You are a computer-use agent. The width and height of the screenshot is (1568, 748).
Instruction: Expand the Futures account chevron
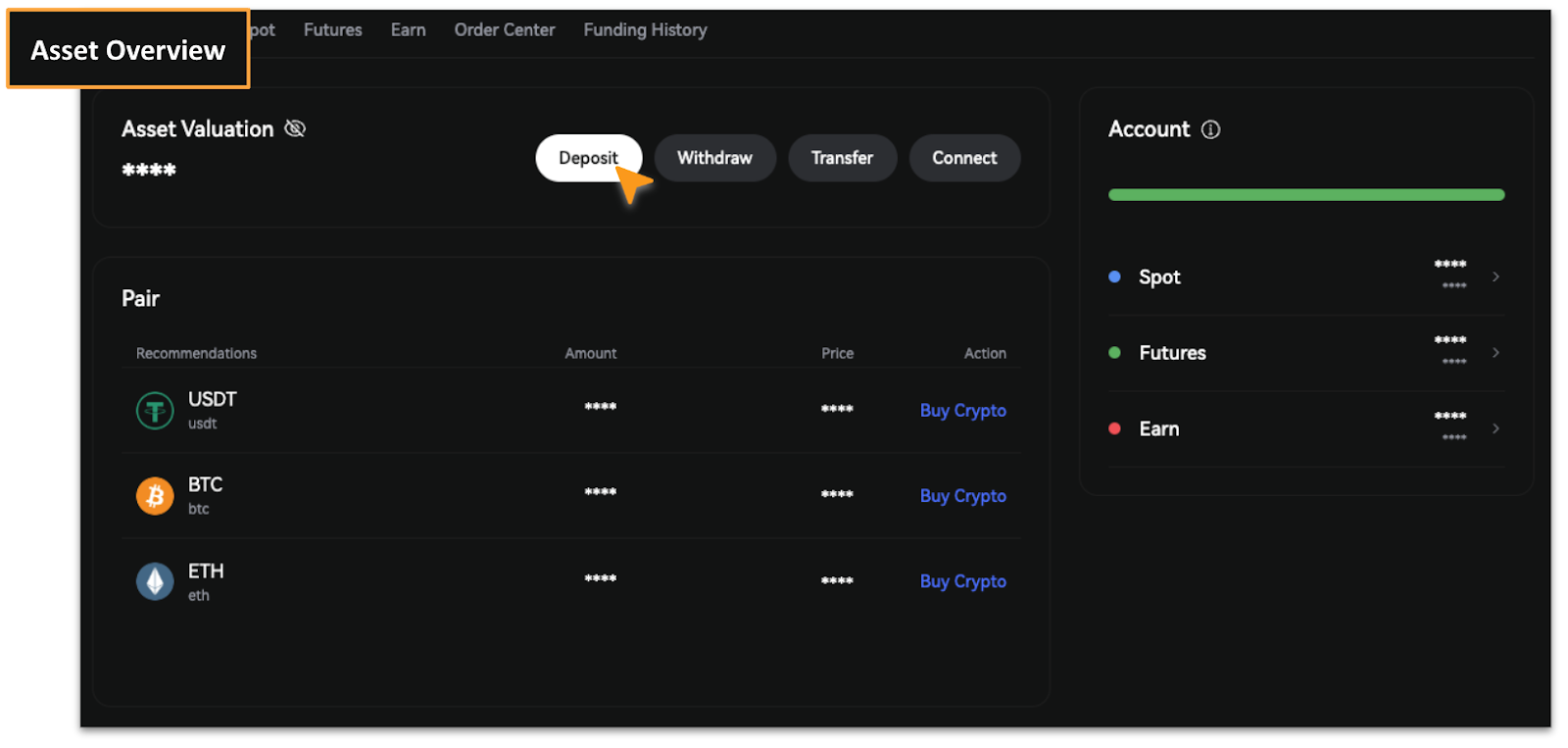tap(1495, 353)
